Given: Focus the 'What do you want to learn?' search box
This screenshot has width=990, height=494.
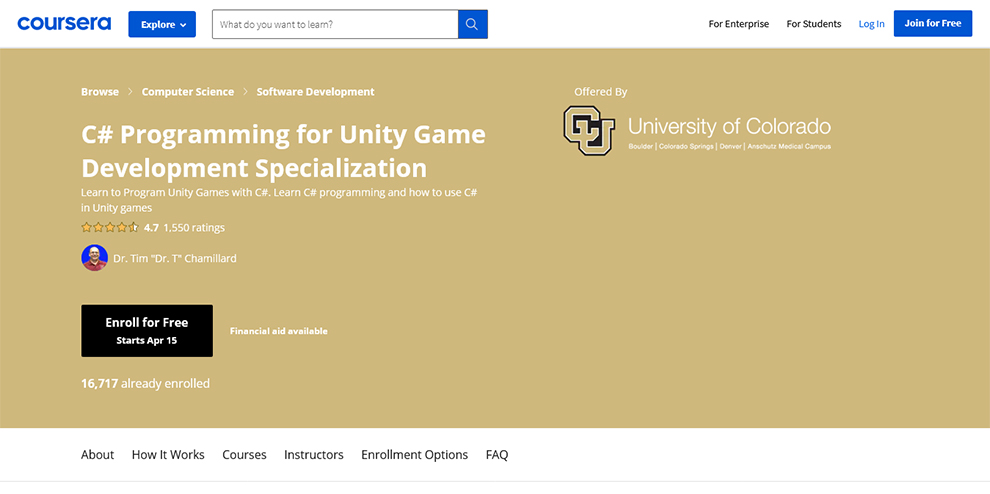Looking at the screenshot, I should (335, 24).
